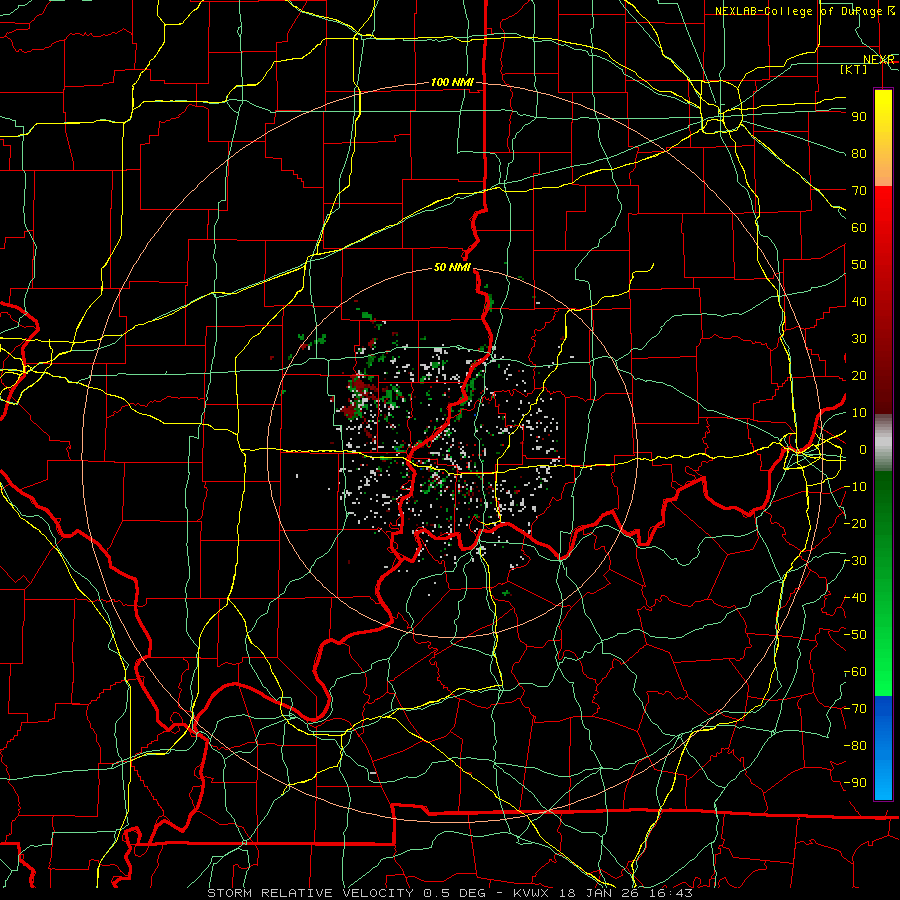Viewport: 900px width, 900px height.
Task: Select the 70 value on the velocity scale
Action: 859,191
